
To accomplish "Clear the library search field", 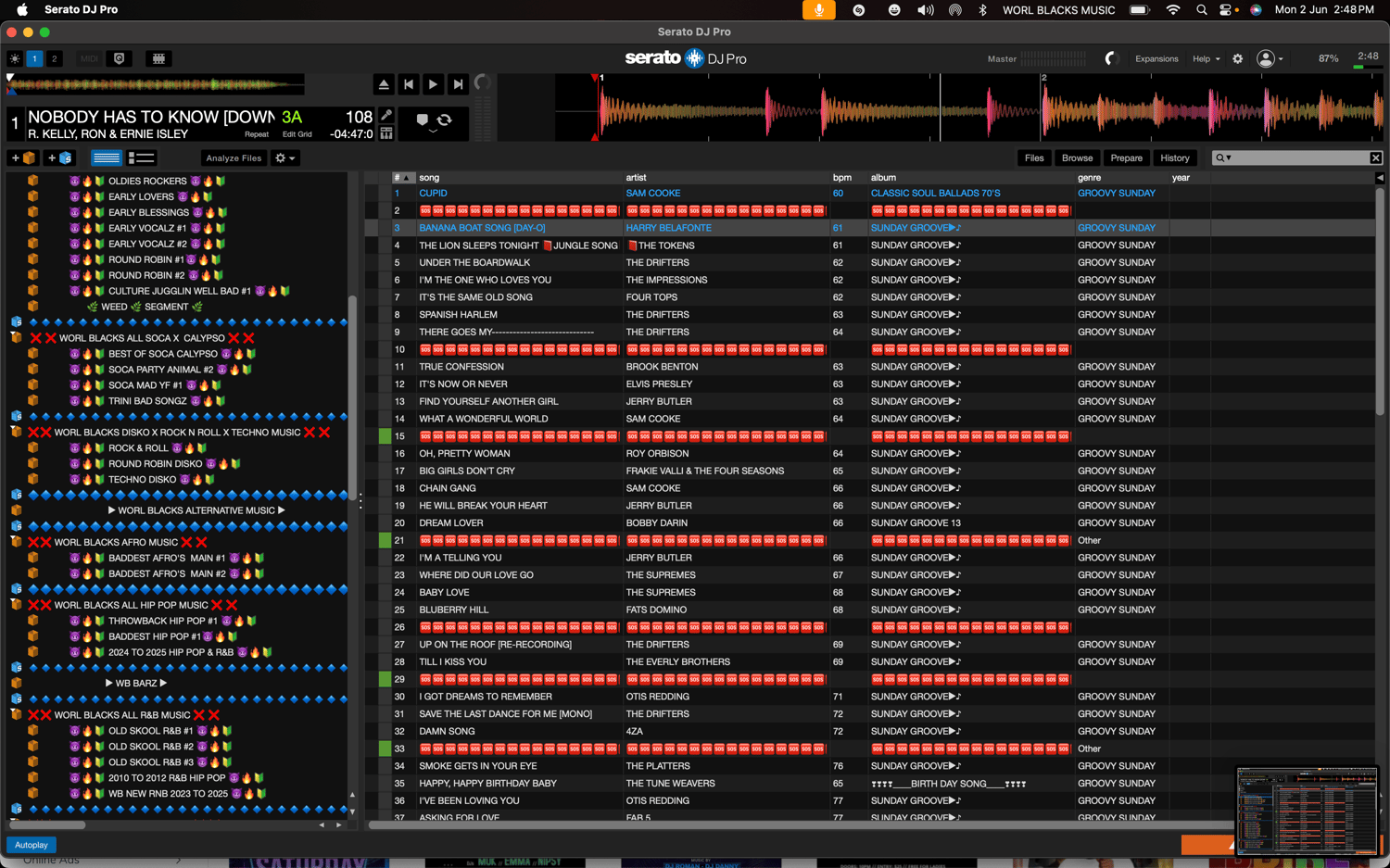I will [1376, 158].
